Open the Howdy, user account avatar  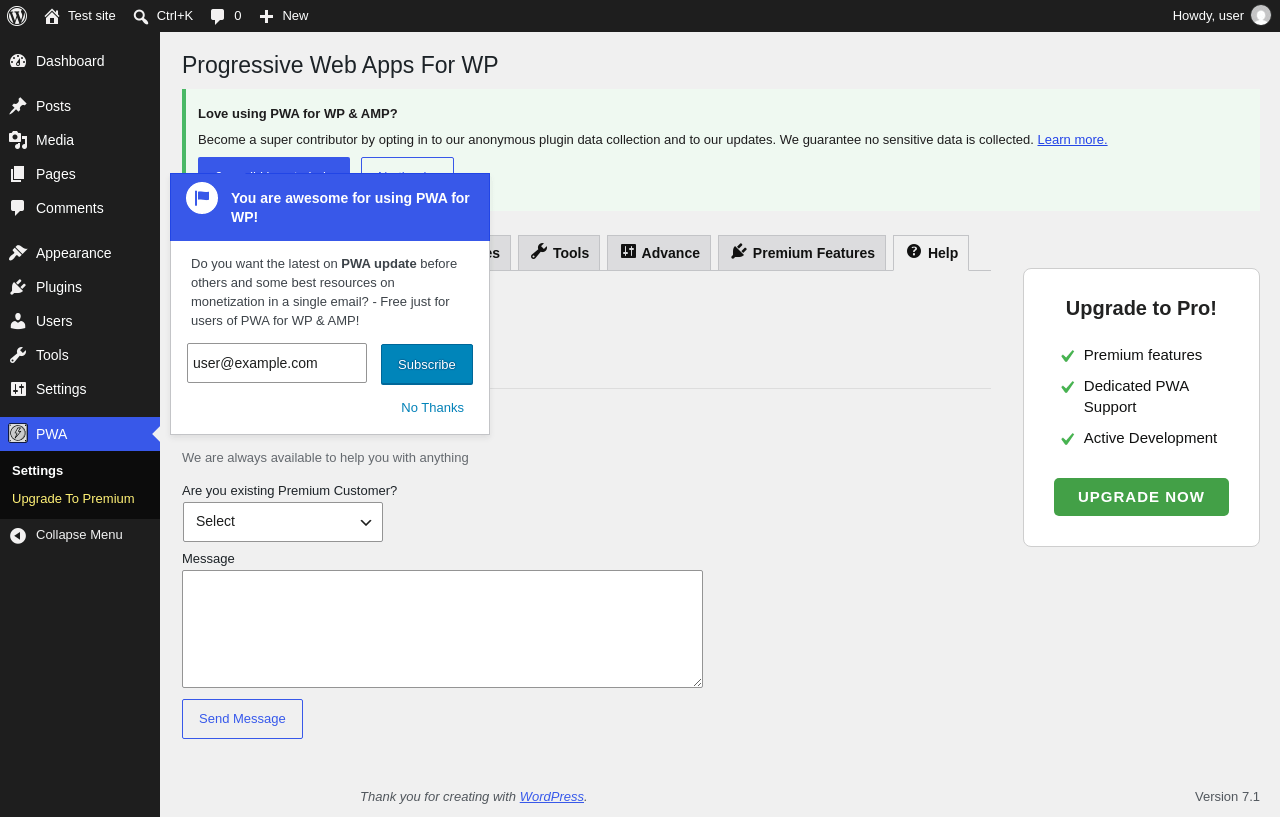pyautogui.click(x=1261, y=15)
